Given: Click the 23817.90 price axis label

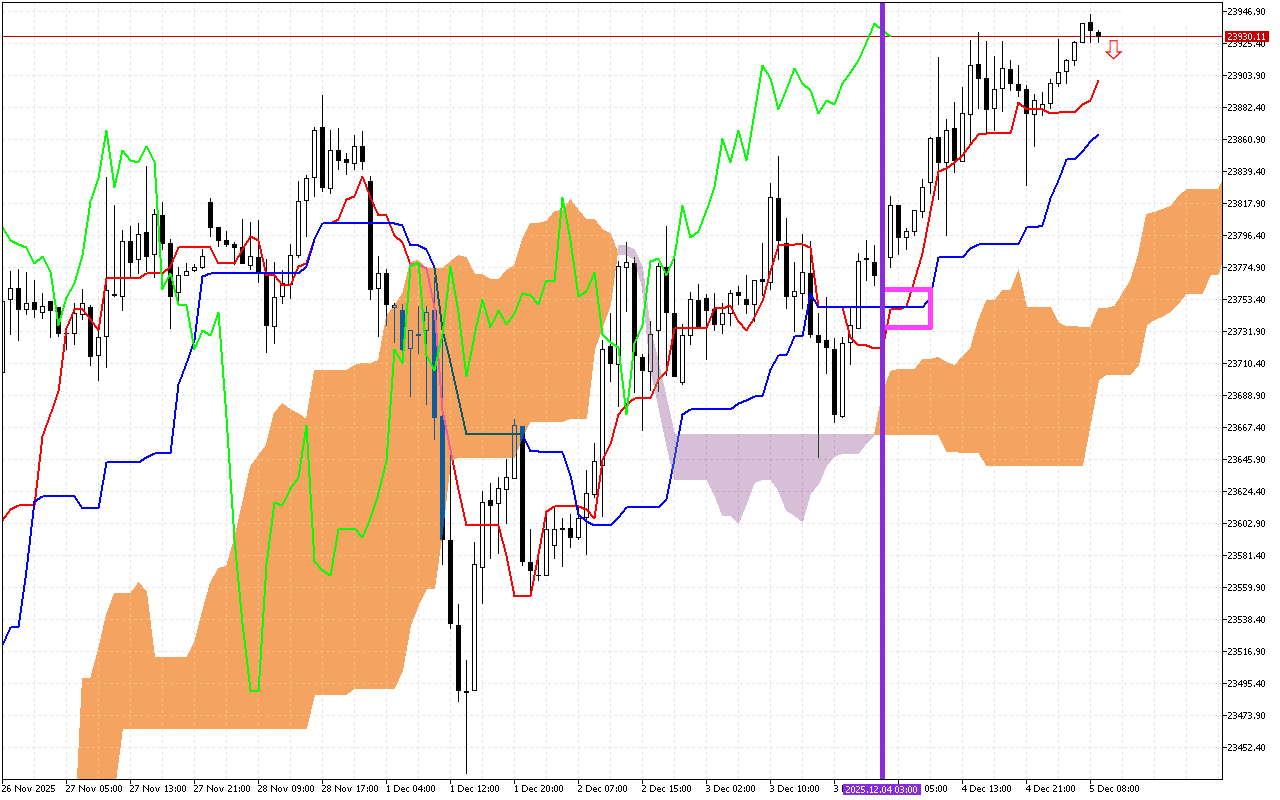Looking at the screenshot, I should [1247, 203].
